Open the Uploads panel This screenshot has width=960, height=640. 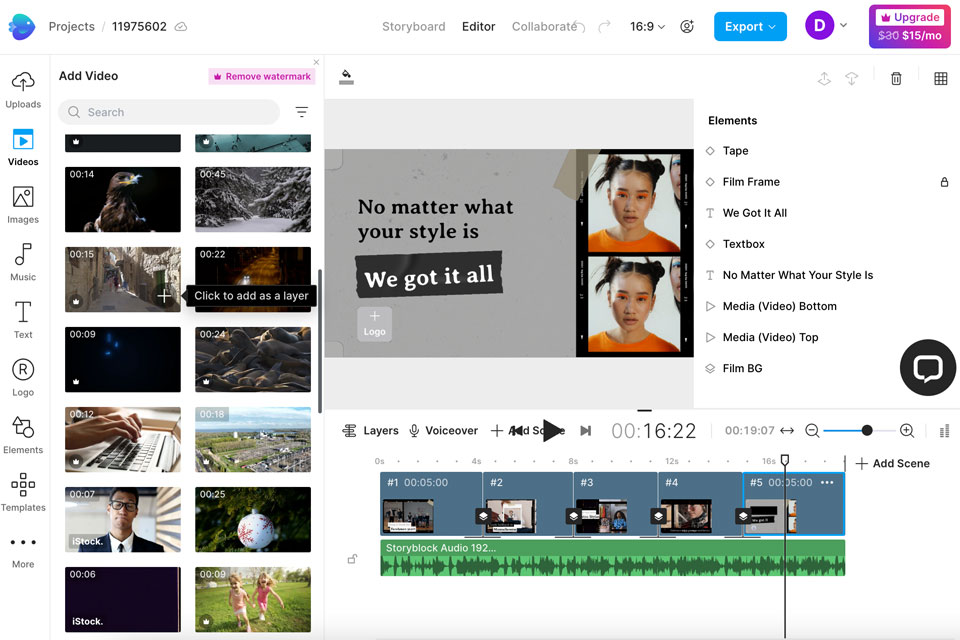tap(23, 89)
